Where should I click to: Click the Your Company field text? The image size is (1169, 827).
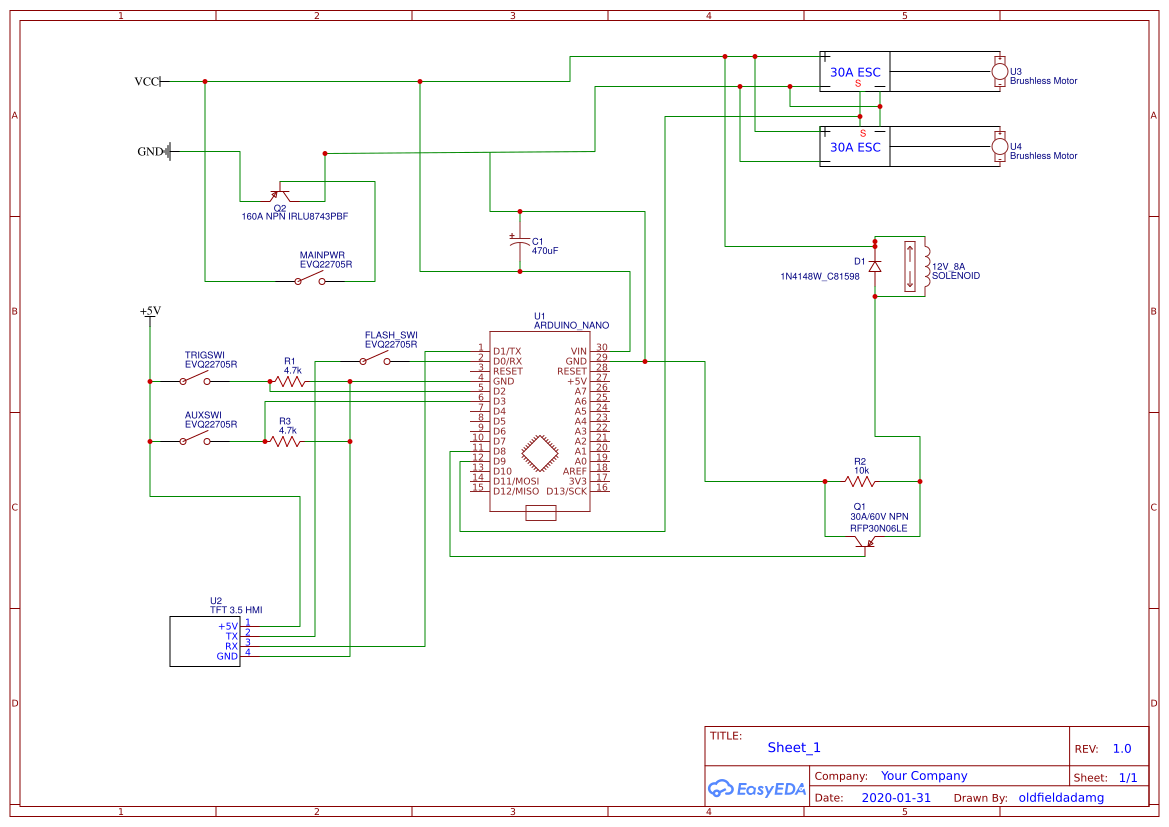click(x=924, y=776)
